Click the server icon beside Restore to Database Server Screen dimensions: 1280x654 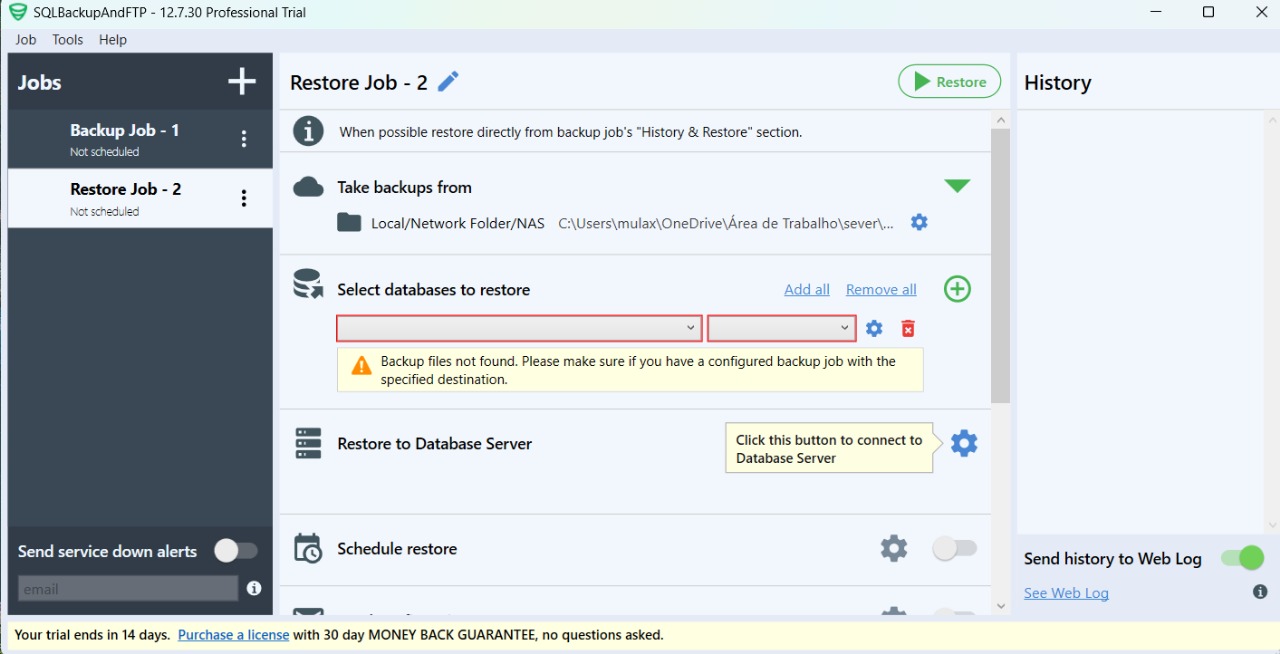click(309, 443)
